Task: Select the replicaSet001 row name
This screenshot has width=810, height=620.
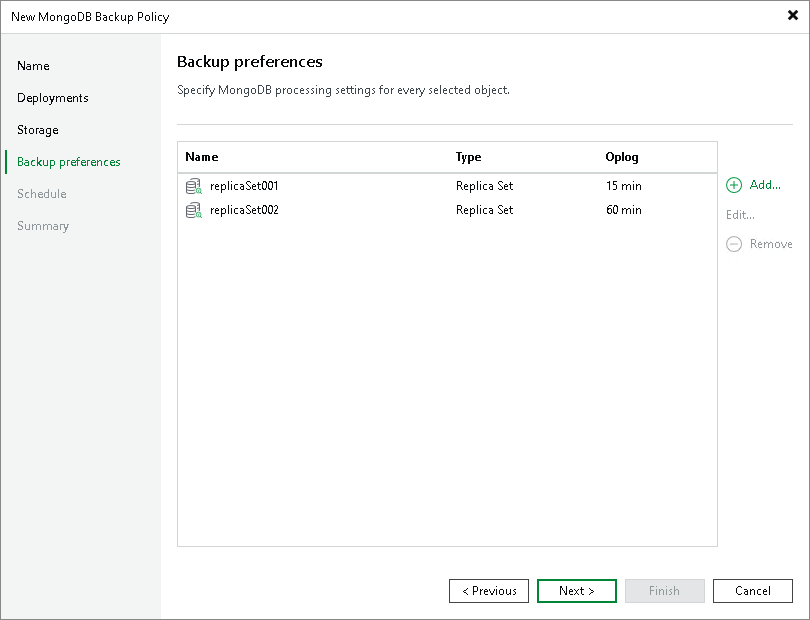Action: 244,186
